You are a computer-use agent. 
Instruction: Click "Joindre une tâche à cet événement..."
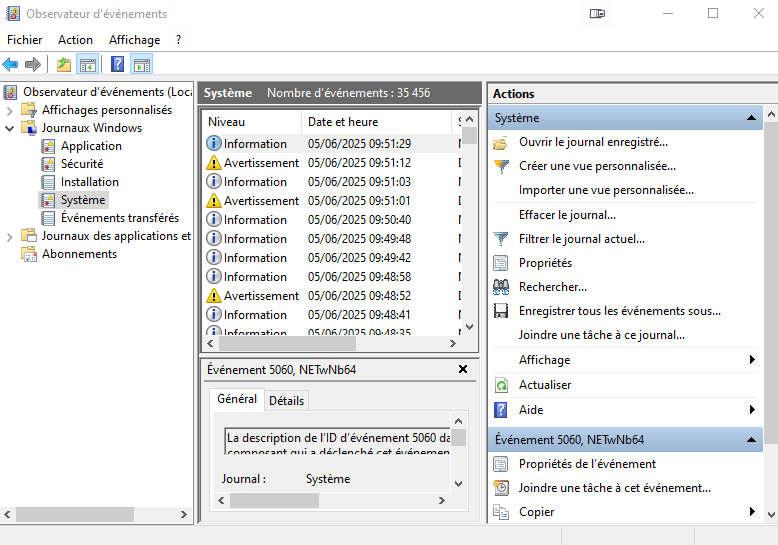click(x=614, y=488)
